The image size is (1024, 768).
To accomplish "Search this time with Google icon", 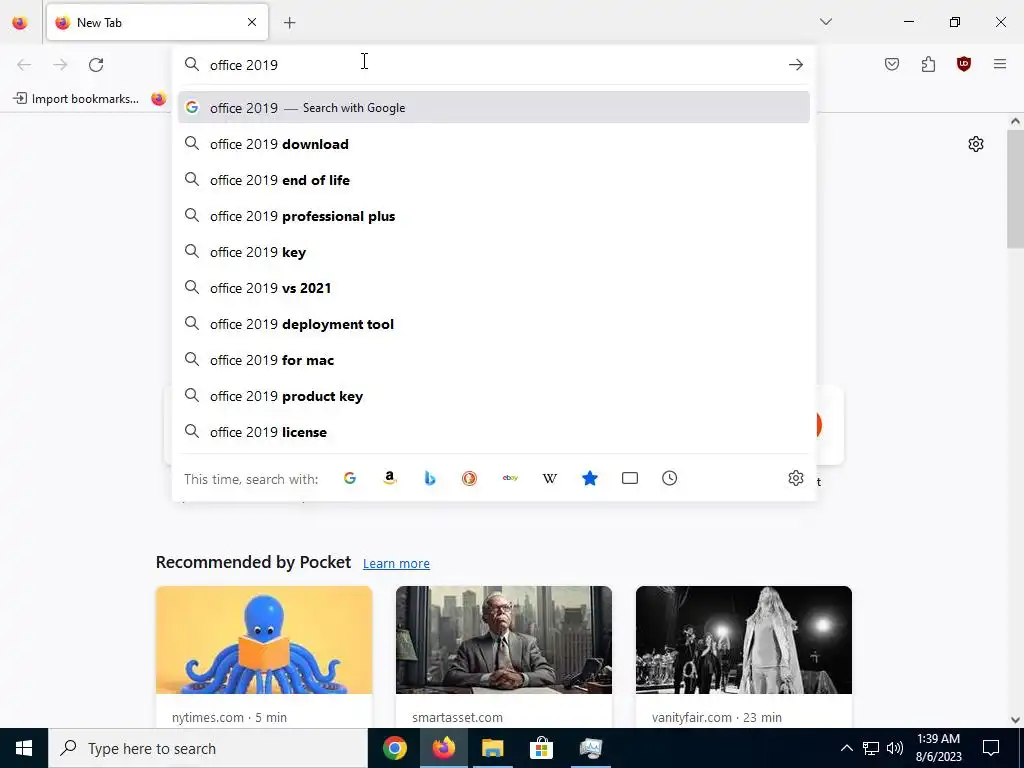I will [x=350, y=478].
